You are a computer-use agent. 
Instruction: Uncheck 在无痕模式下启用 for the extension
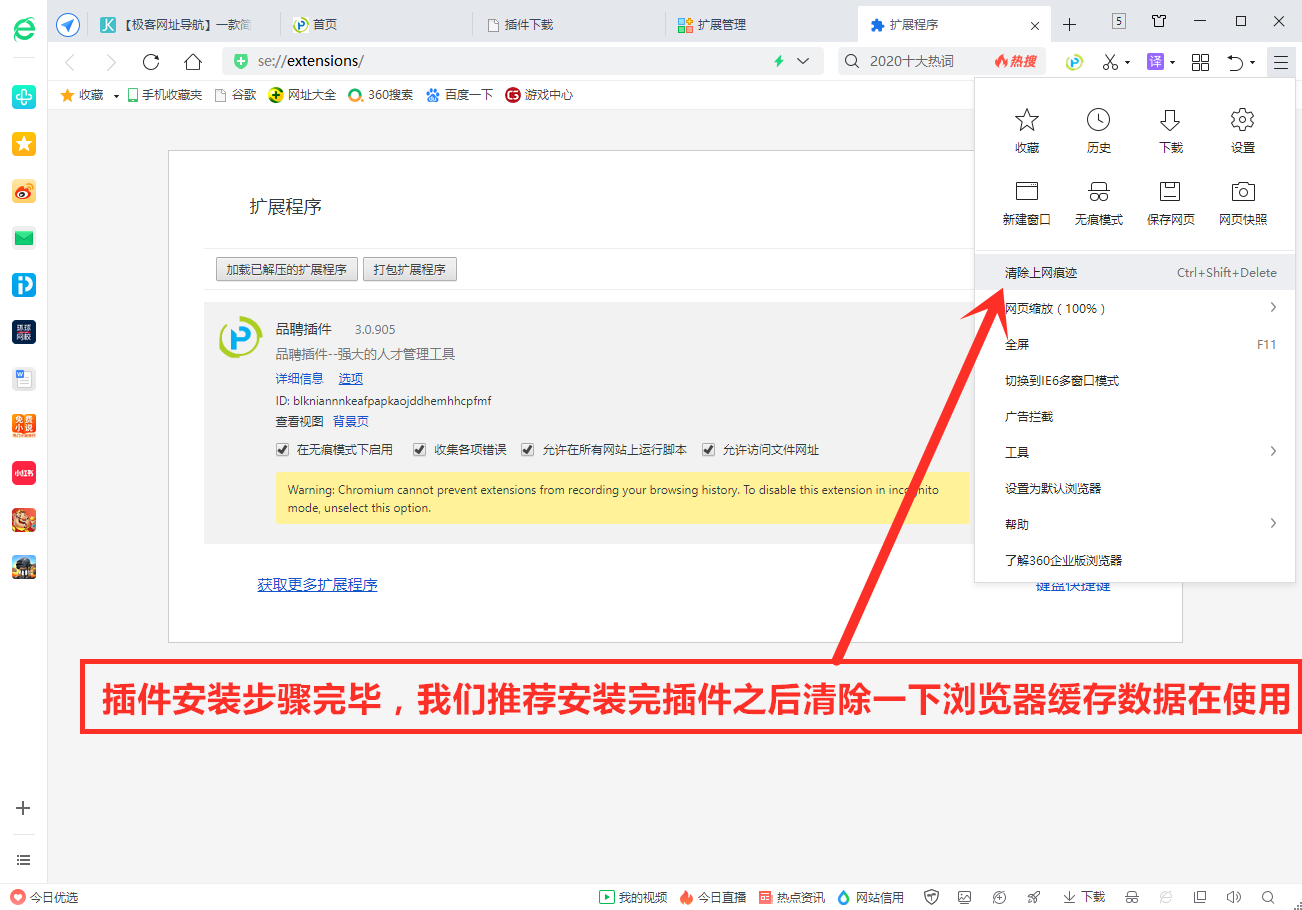tap(282, 449)
